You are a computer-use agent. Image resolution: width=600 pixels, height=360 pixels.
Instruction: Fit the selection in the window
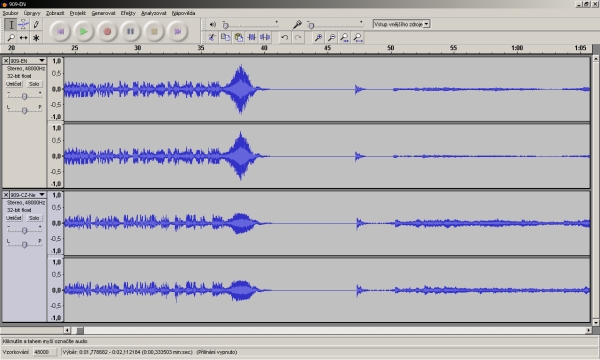344,37
